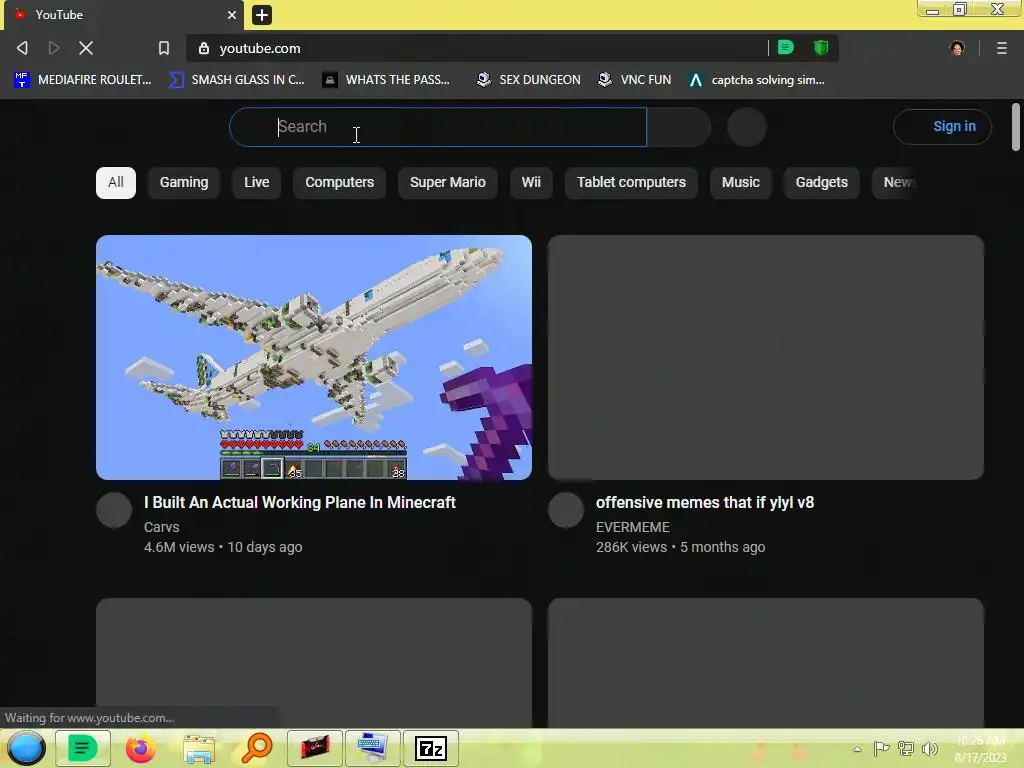The image size is (1024, 768).
Task: Stop page loading with X button
Action: click(86, 48)
